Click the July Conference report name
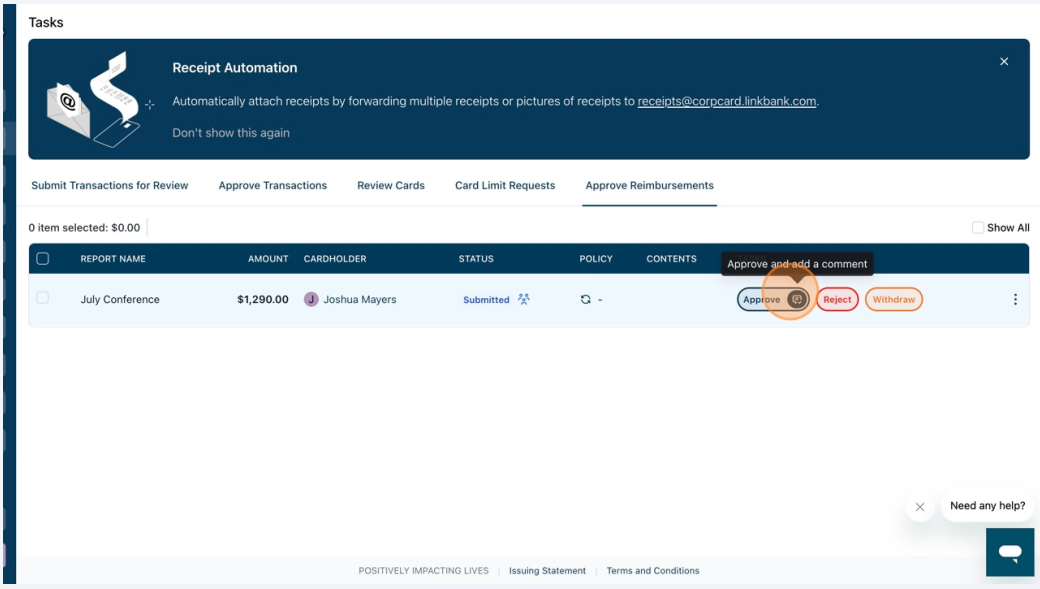1040x589 pixels. (x=120, y=299)
